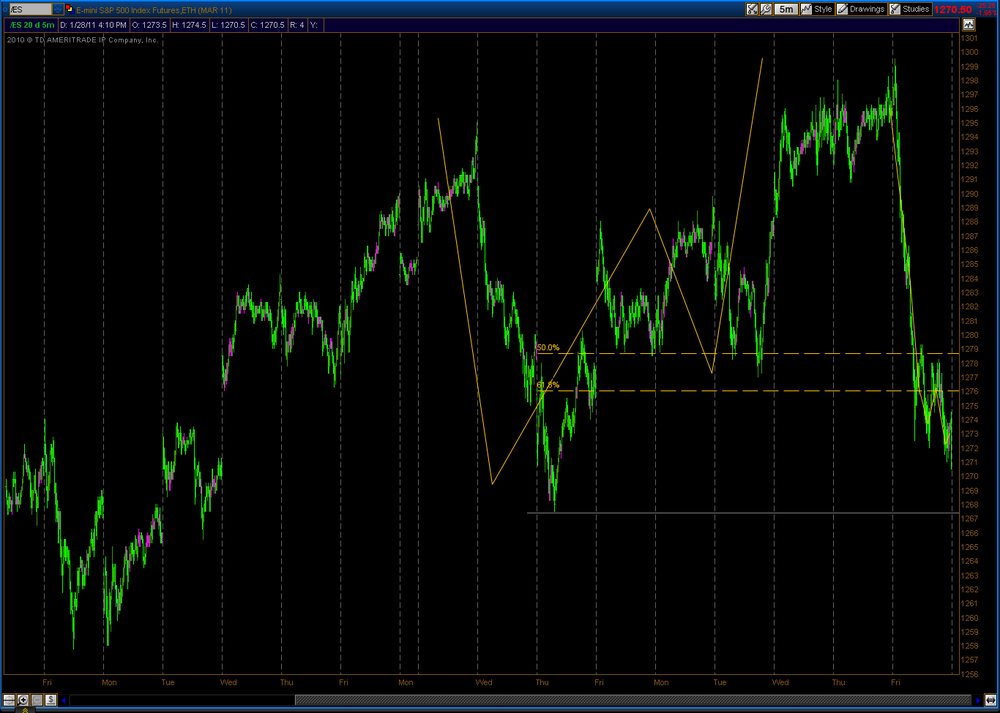1000x713 pixels.
Task: Click the 1270.50 last price readout
Action: coord(953,10)
